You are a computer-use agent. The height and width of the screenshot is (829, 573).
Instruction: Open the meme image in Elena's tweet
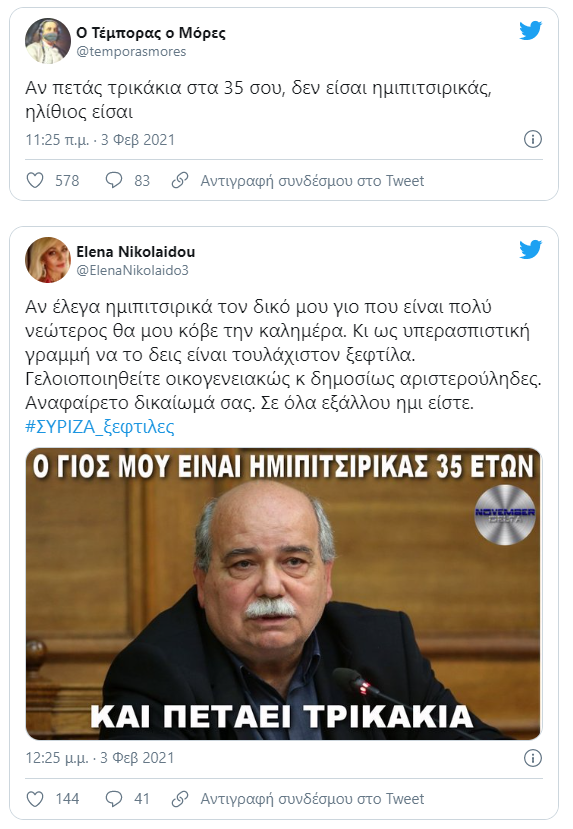pos(284,594)
